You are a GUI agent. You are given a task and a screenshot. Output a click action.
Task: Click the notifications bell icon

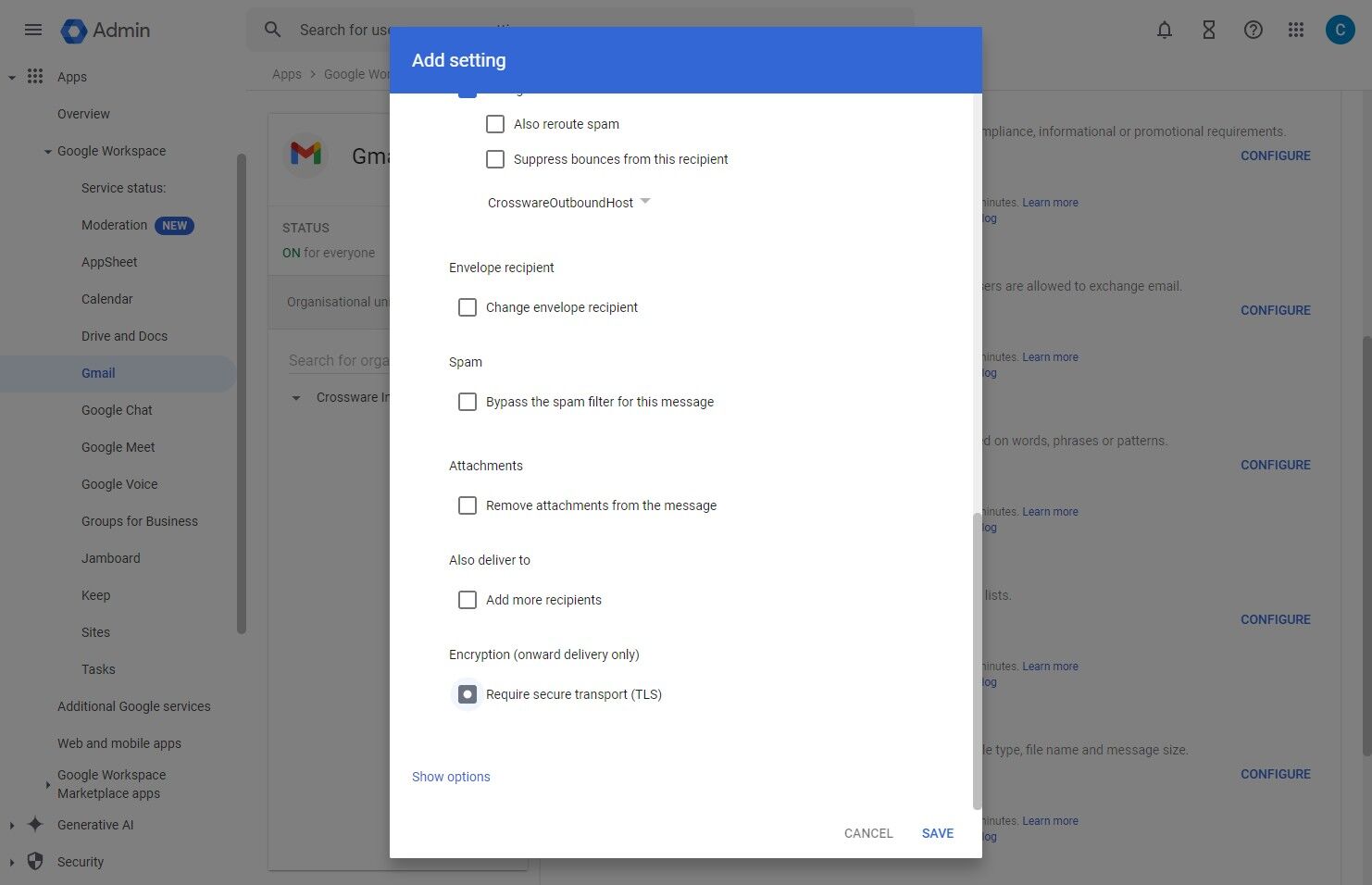pos(1165,30)
